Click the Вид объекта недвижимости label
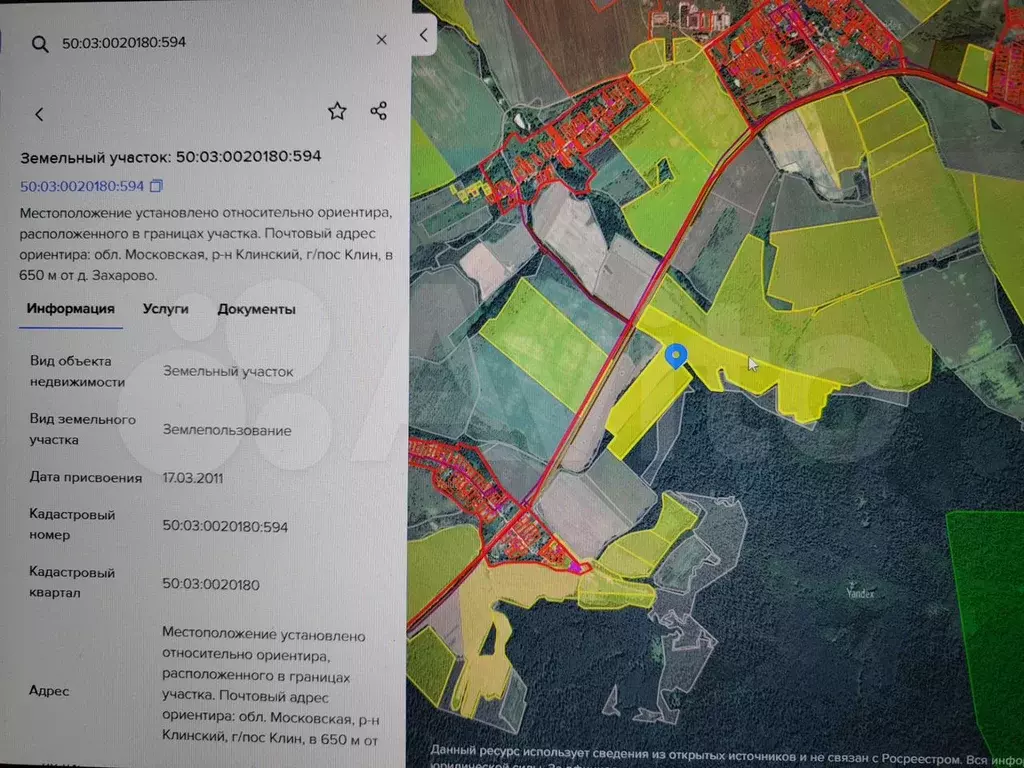 (77, 372)
